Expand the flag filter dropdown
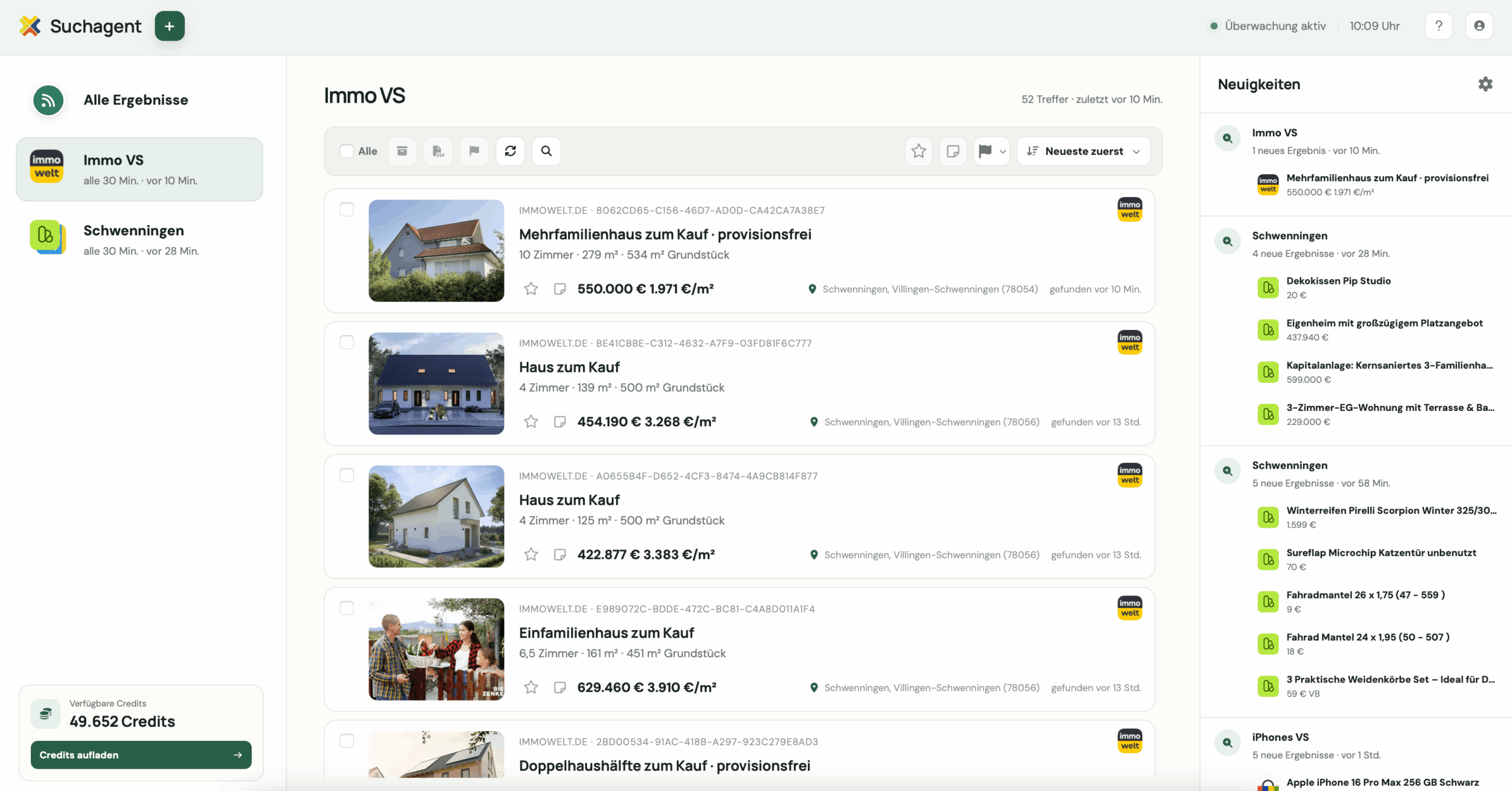 pos(992,151)
